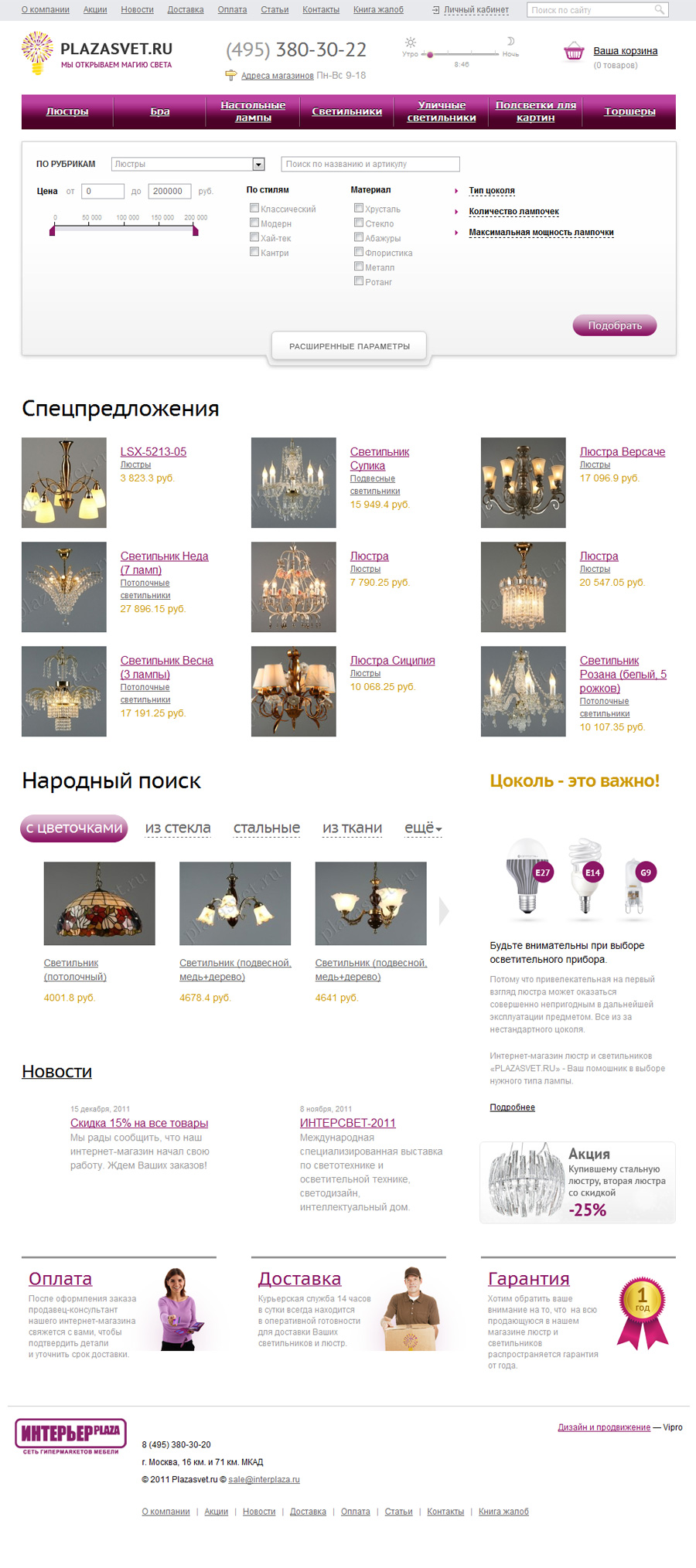Screen dimensions: 696x1568
Task: Click the store addresses signpost icon
Action: pyautogui.click(x=230, y=75)
